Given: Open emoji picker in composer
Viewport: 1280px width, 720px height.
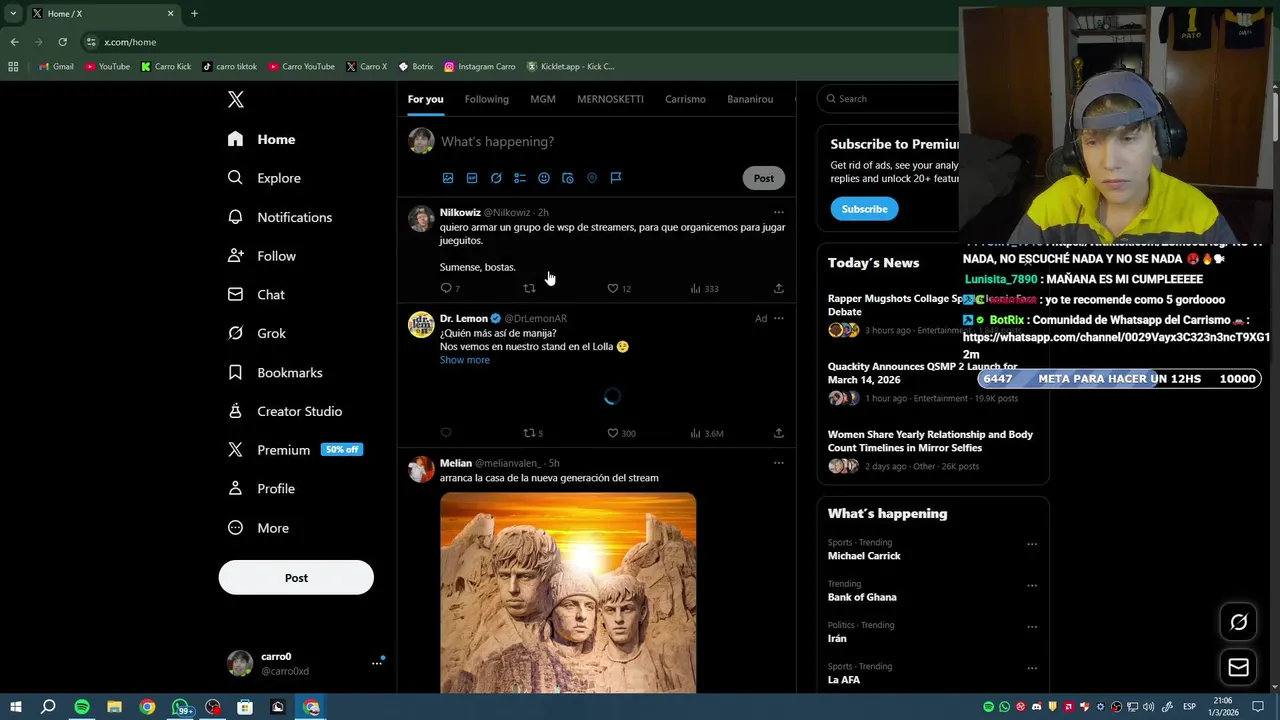Looking at the screenshot, I should point(544,178).
